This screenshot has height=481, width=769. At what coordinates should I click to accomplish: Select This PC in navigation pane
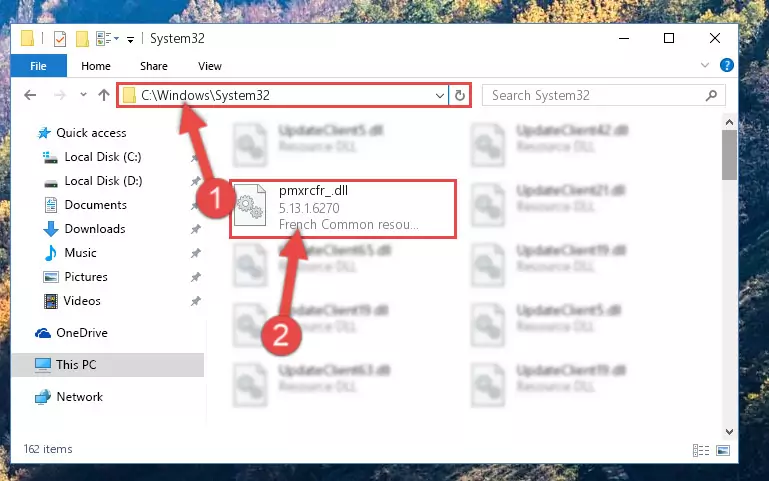pyautogui.click(x=107, y=365)
